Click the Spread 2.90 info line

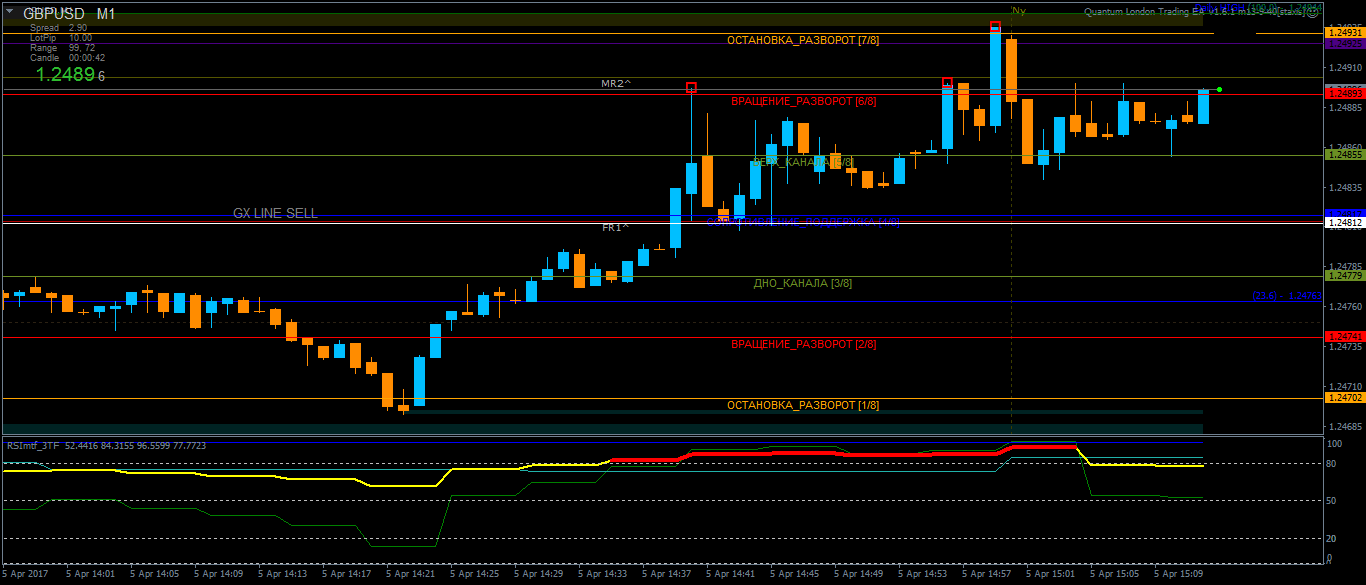pos(58,28)
